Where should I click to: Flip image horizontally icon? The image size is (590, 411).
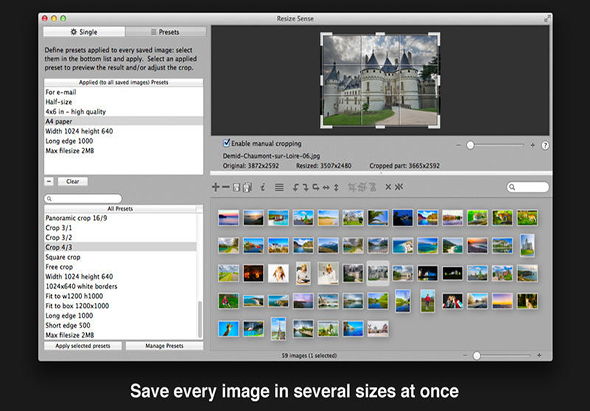(x=326, y=187)
